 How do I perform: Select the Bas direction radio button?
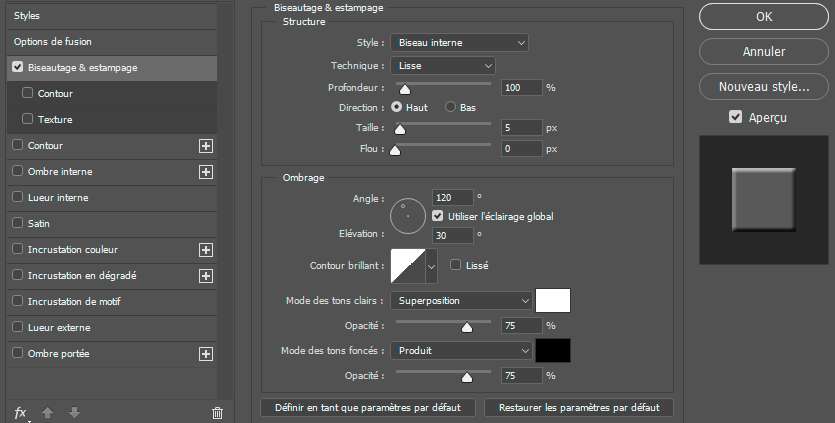(451, 107)
